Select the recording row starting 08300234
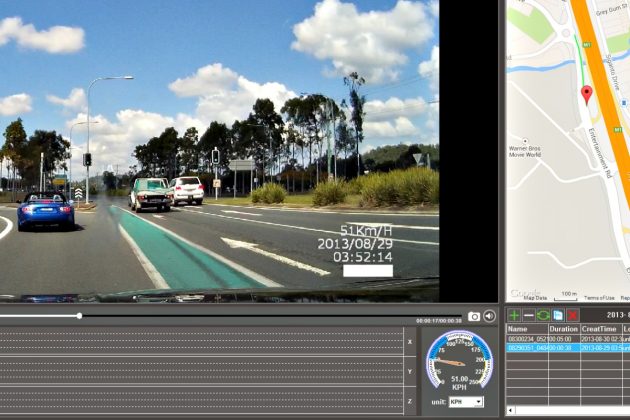The height and width of the screenshot is (420, 630). (x=568, y=339)
